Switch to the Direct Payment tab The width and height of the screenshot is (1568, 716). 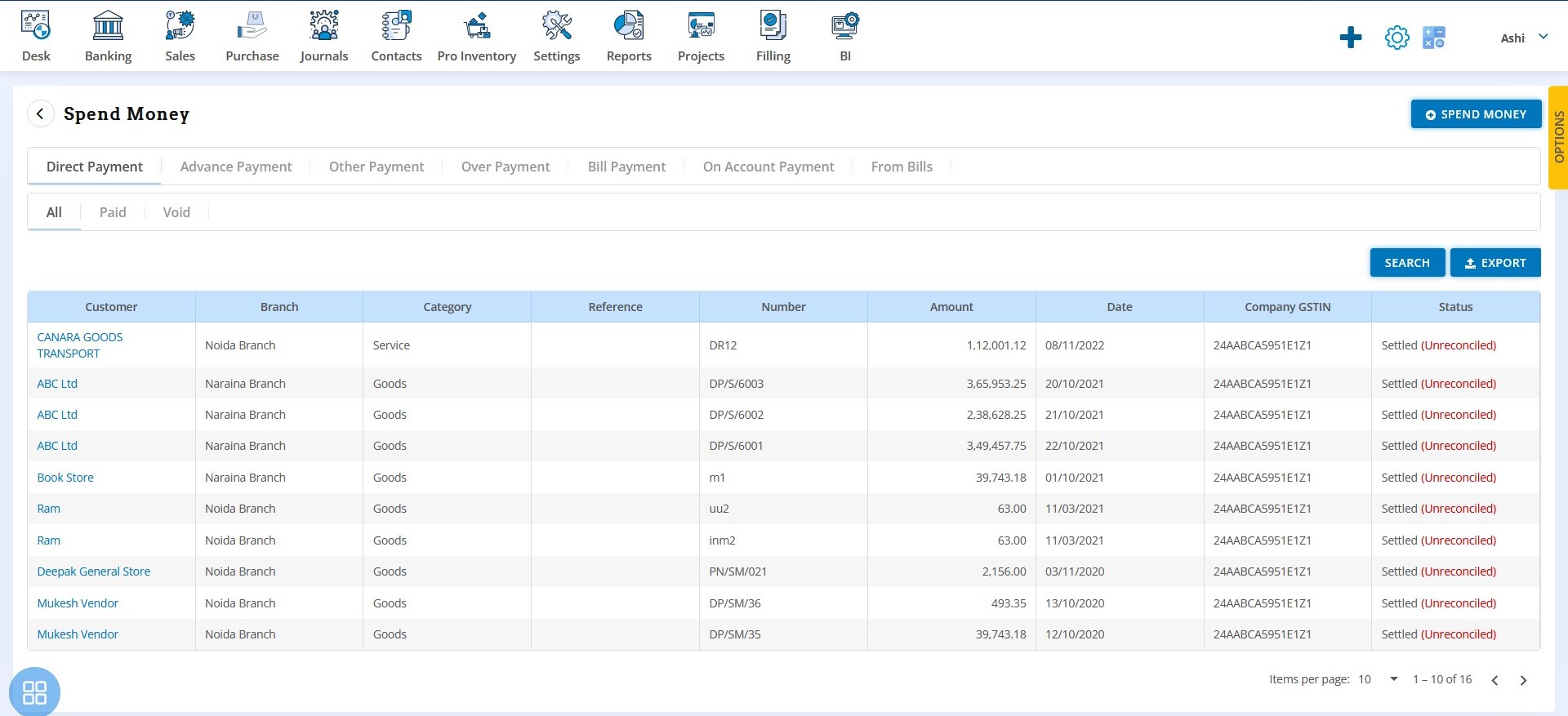click(95, 167)
